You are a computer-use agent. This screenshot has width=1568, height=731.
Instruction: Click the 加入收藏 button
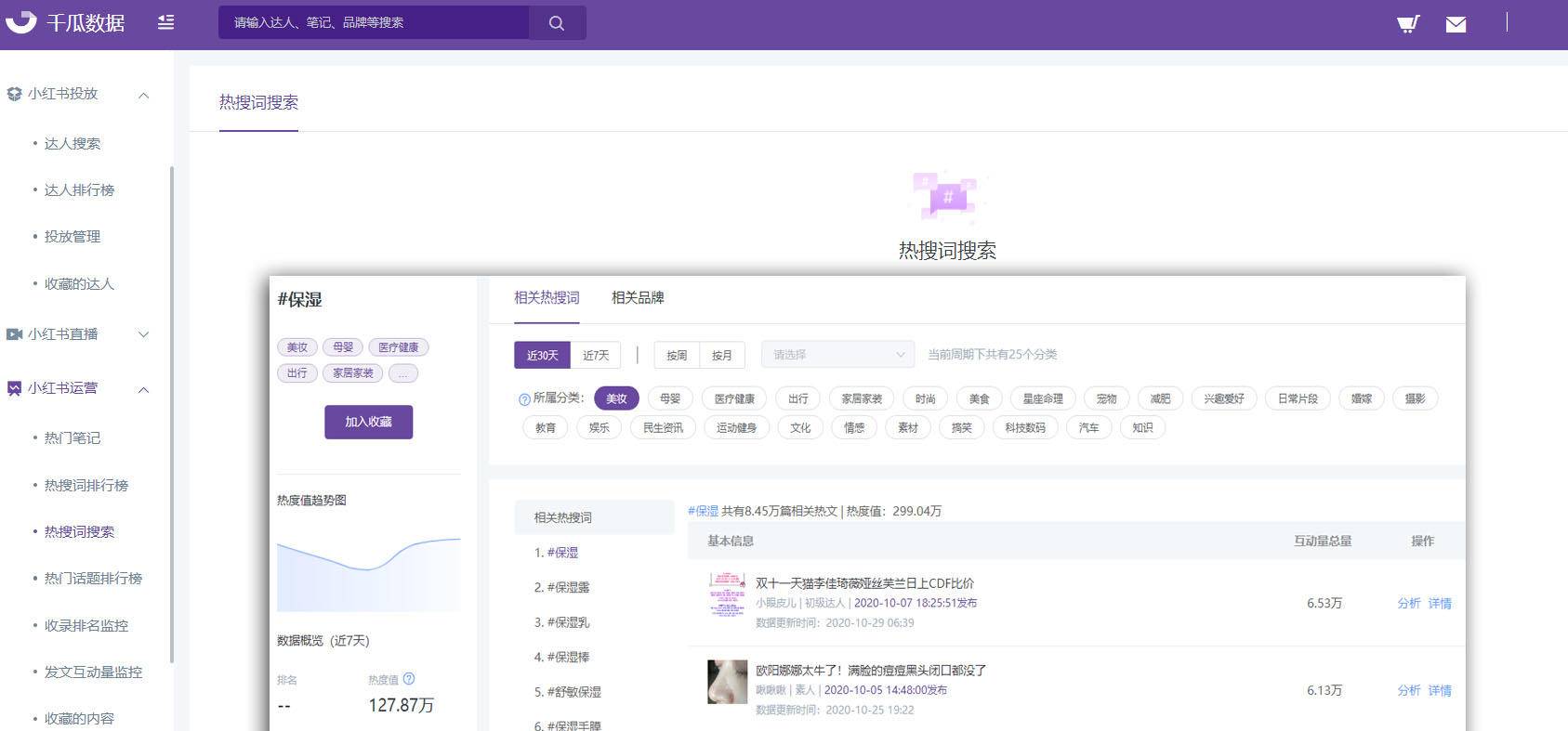pyautogui.click(x=368, y=422)
